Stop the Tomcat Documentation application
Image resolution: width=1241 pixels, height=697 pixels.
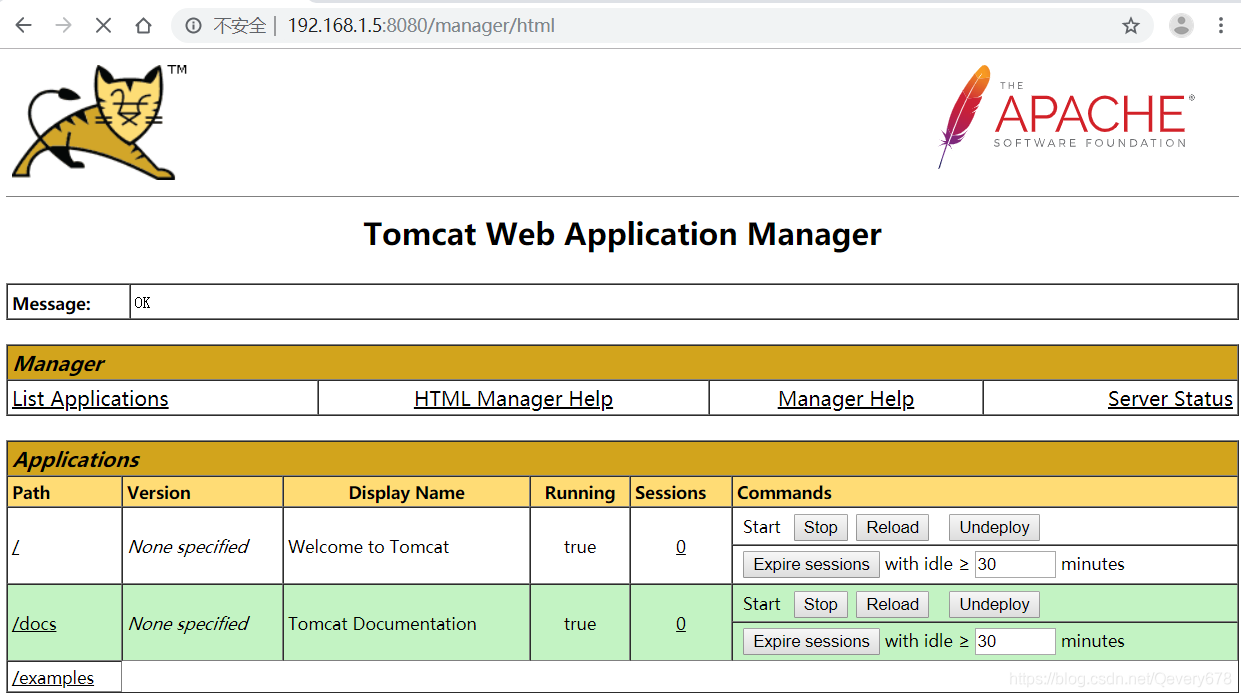pyautogui.click(x=821, y=604)
